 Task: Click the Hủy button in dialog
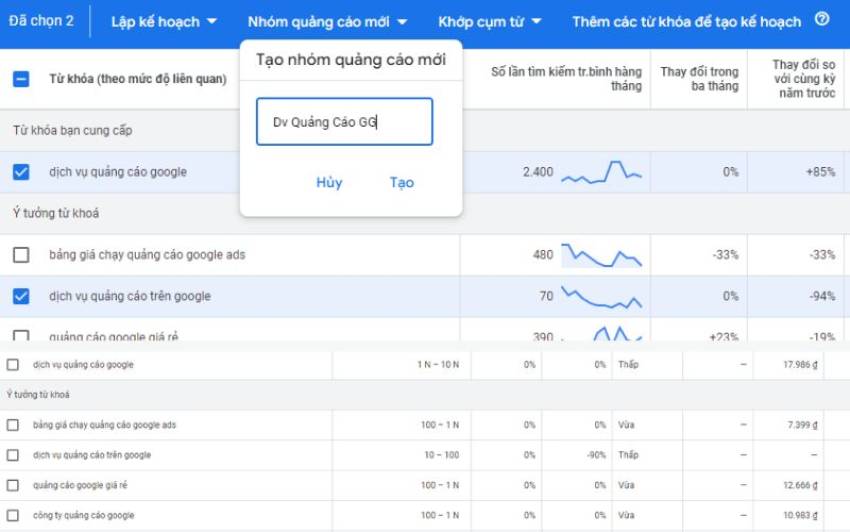click(329, 182)
